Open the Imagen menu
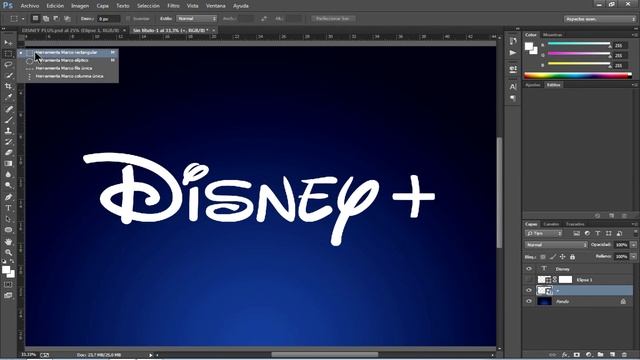Viewport: 640px width, 360px height. pos(80,6)
